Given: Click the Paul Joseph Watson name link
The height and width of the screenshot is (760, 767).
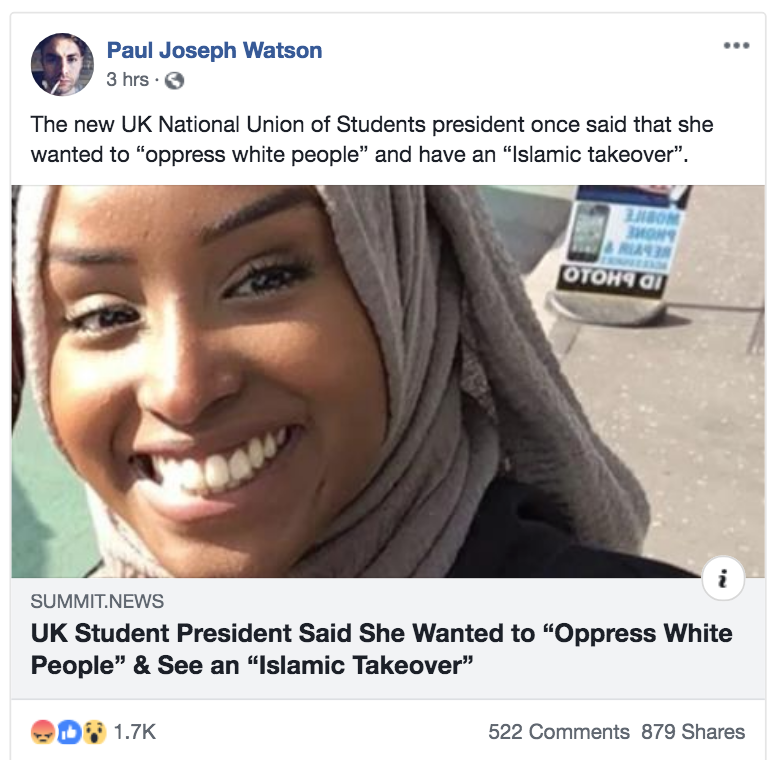Looking at the screenshot, I should (x=214, y=50).
